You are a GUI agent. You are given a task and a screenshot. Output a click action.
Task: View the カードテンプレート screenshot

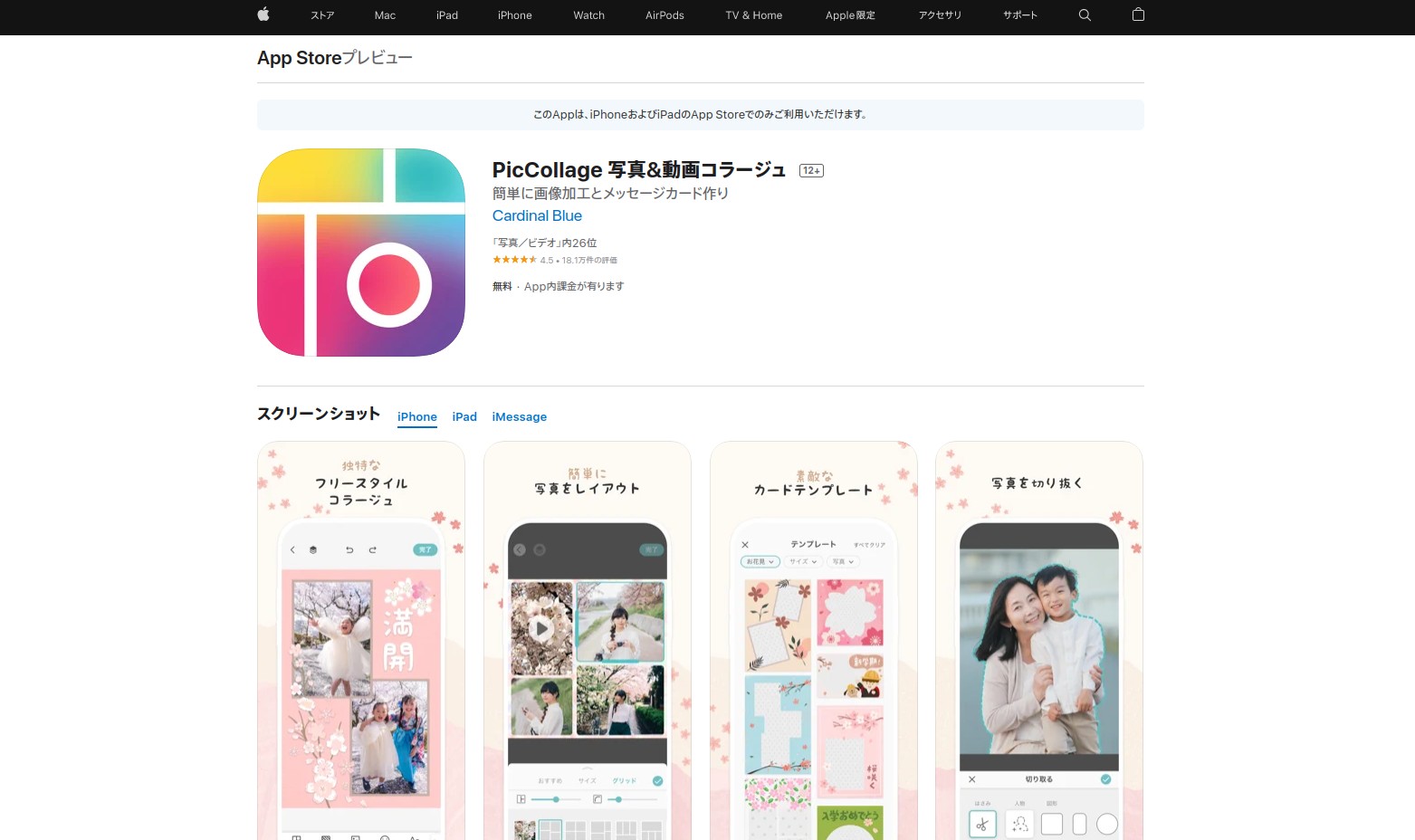tap(813, 641)
